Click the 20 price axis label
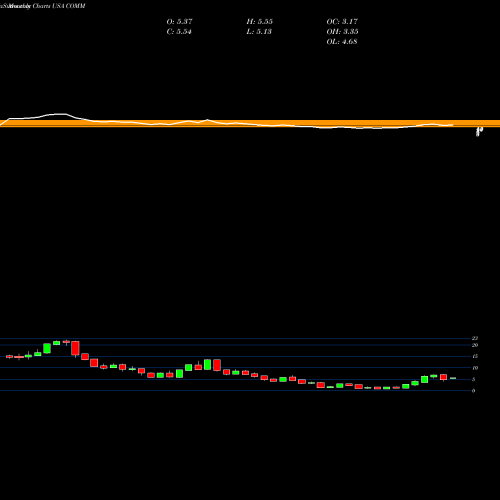This screenshot has width=500, height=500. click(475, 345)
